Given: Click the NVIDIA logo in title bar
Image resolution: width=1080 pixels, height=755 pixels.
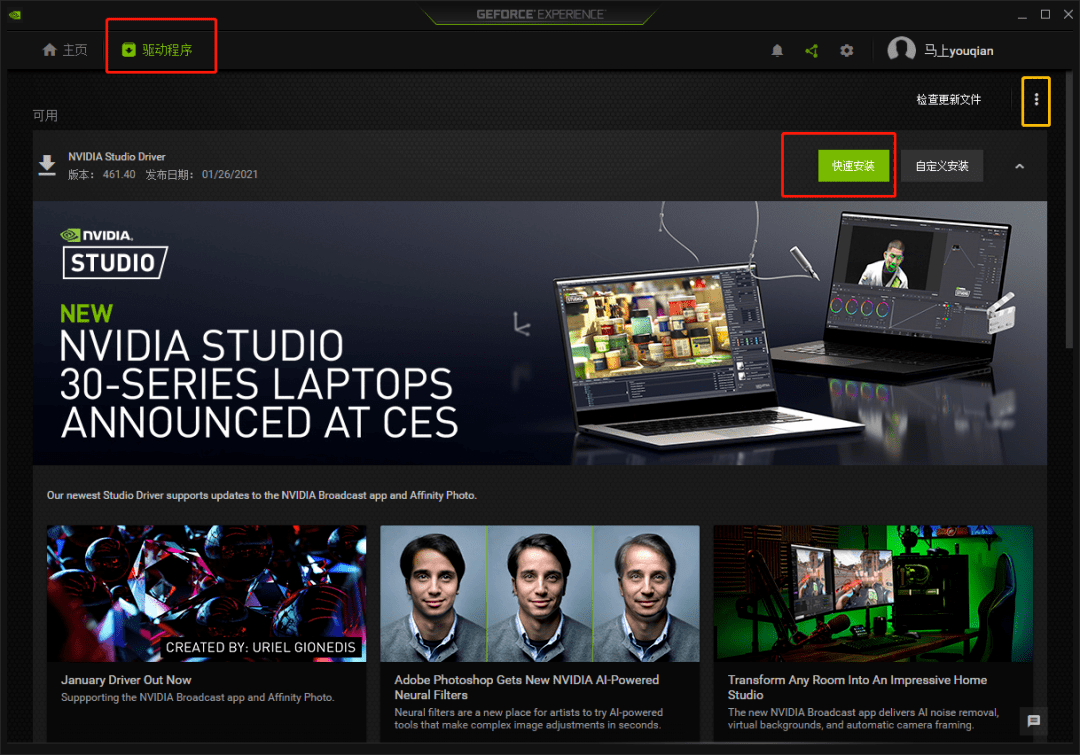Looking at the screenshot, I should [14, 14].
